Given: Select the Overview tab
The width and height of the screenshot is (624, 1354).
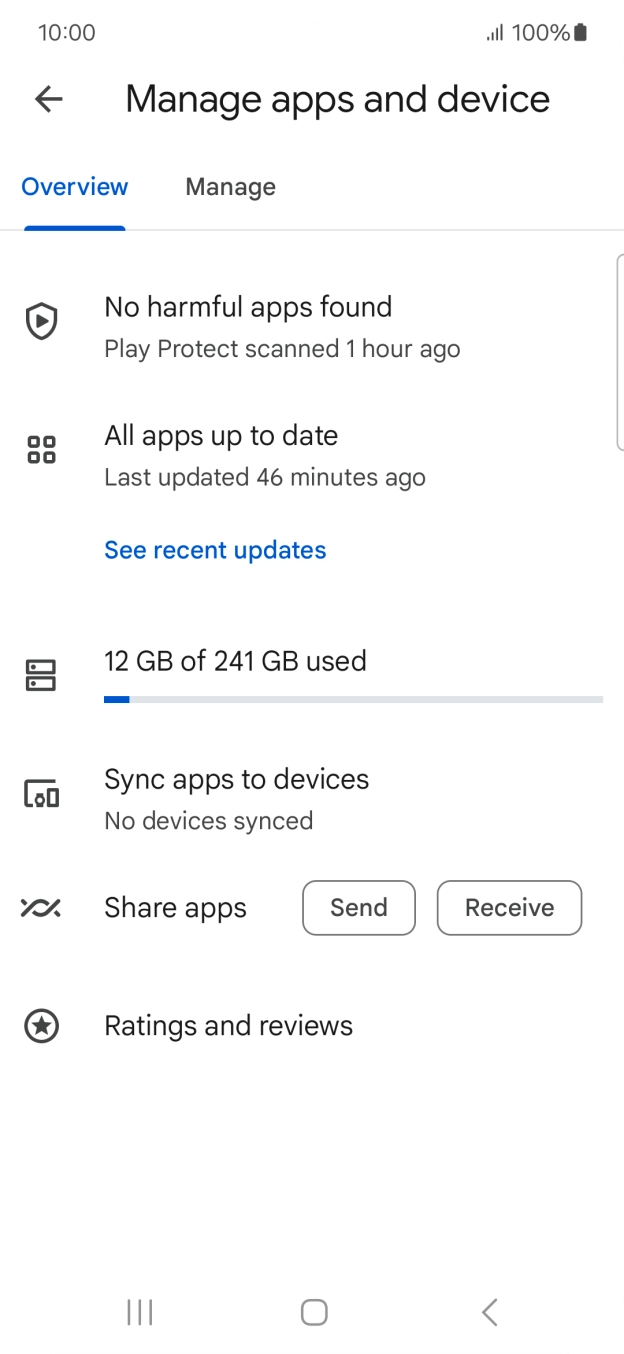Looking at the screenshot, I should (x=75, y=187).
